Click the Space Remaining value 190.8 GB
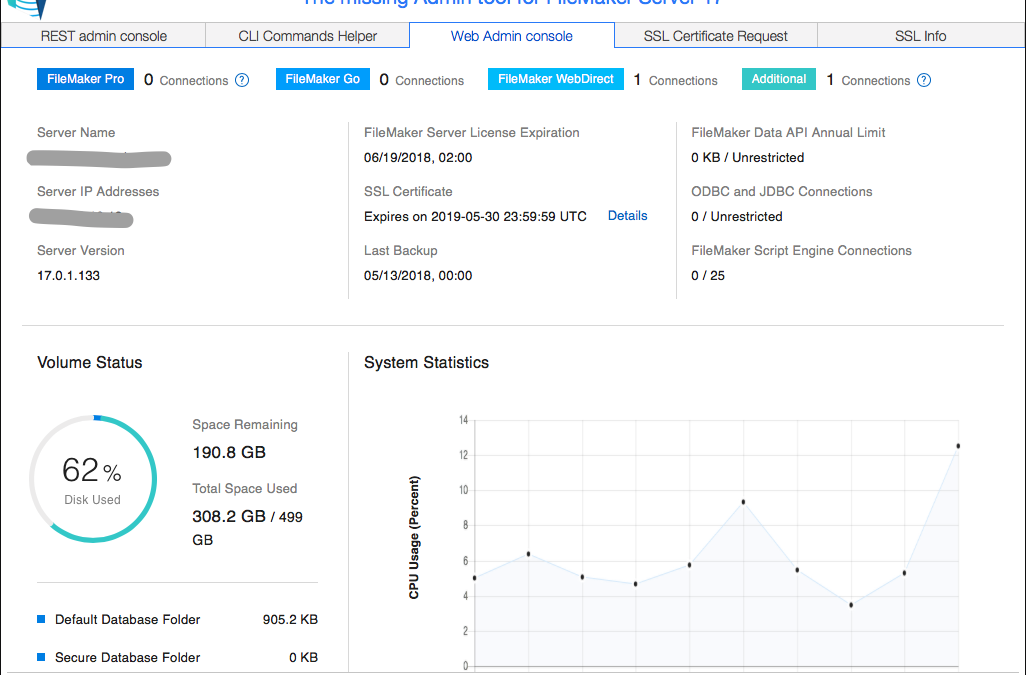 229,452
